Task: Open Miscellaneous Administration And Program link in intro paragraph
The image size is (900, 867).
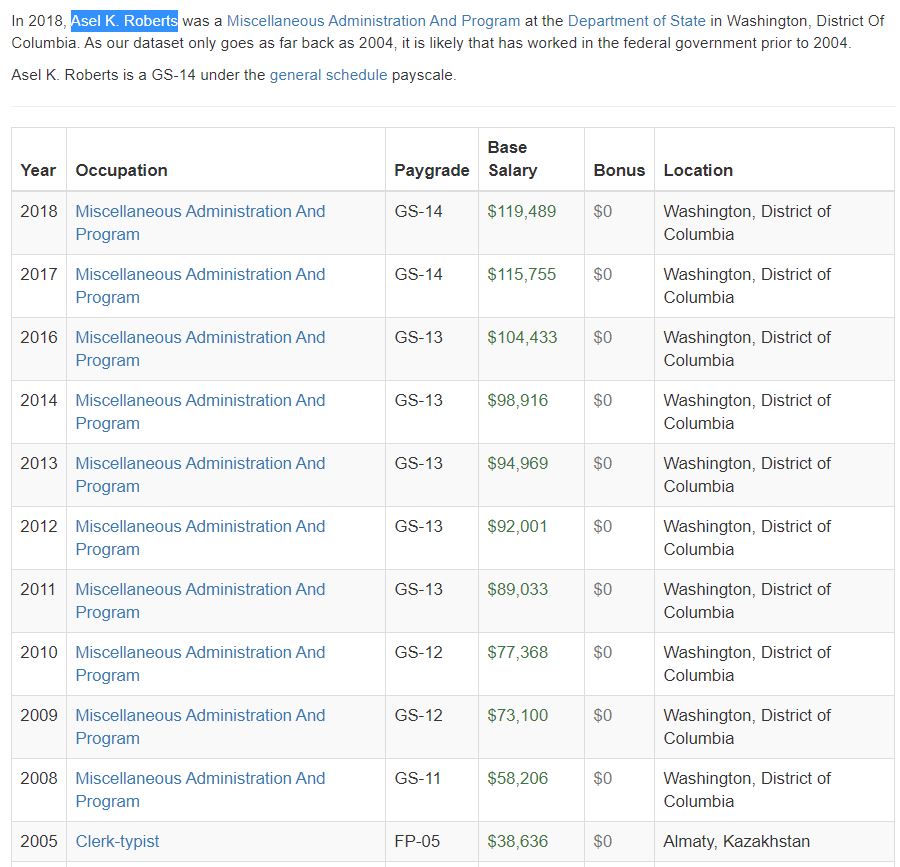Action: [x=373, y=20]
